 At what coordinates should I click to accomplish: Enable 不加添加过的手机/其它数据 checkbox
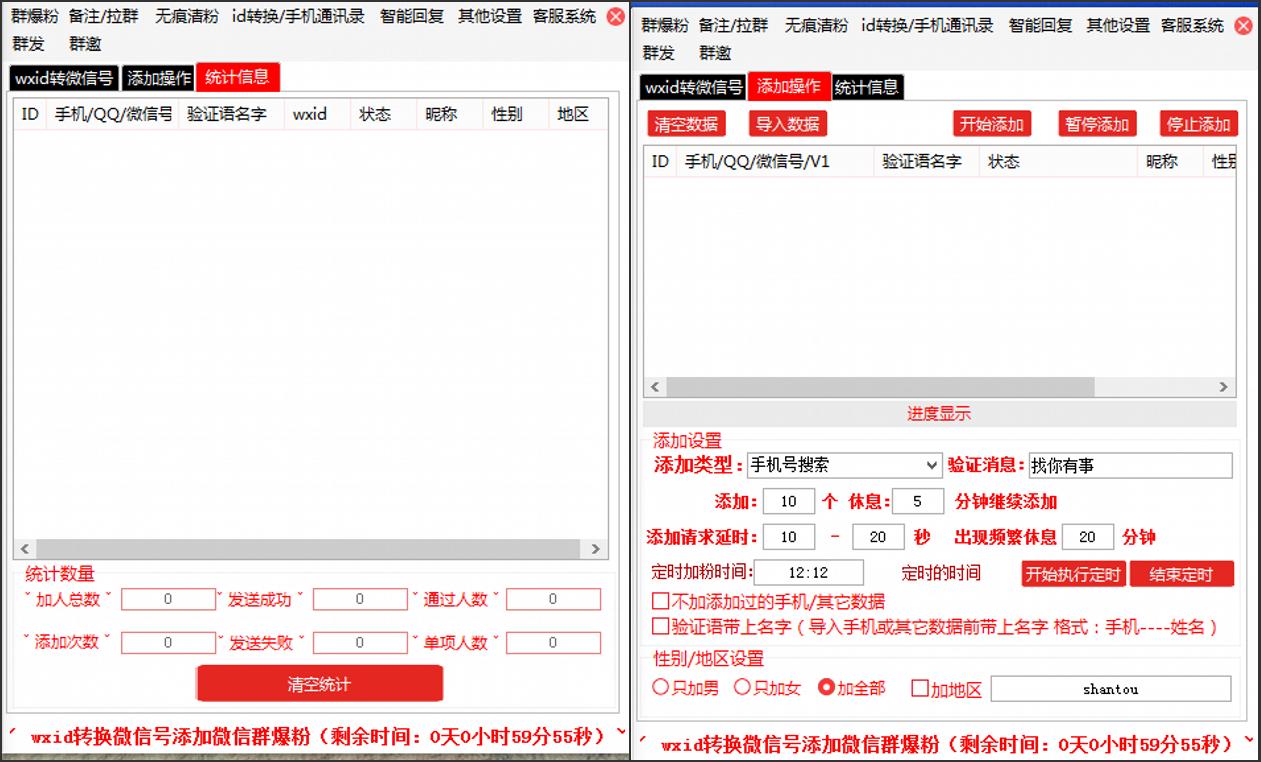click(x=660, y=602)
